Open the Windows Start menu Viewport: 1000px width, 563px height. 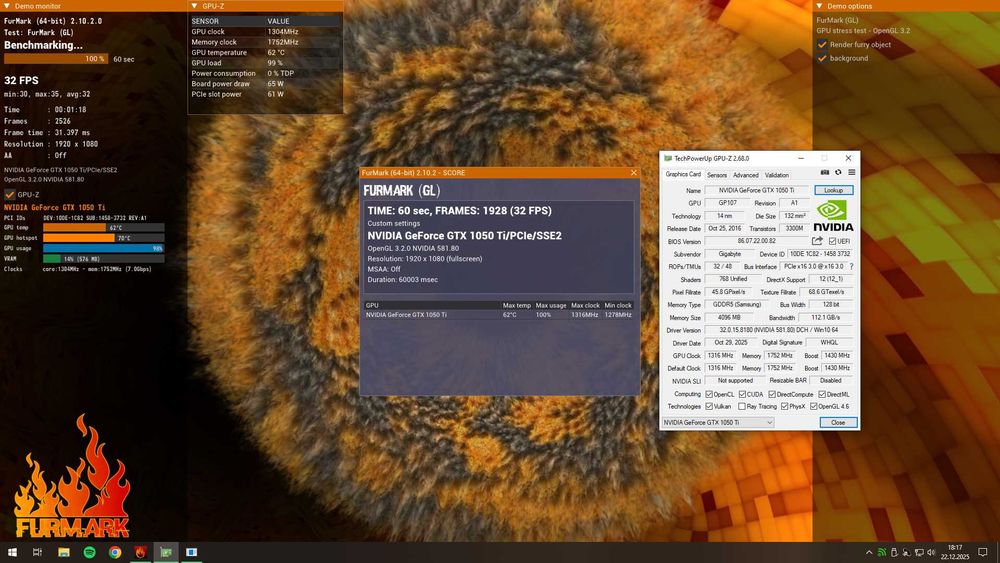click(x=12, y=552)
